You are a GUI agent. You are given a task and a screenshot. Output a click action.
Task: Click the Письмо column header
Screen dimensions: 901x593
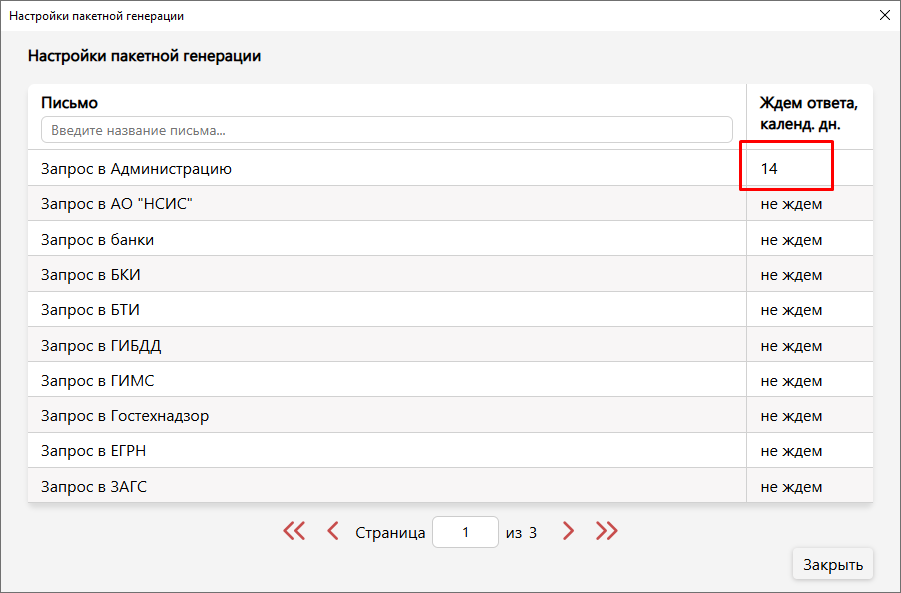click(70, 102)
